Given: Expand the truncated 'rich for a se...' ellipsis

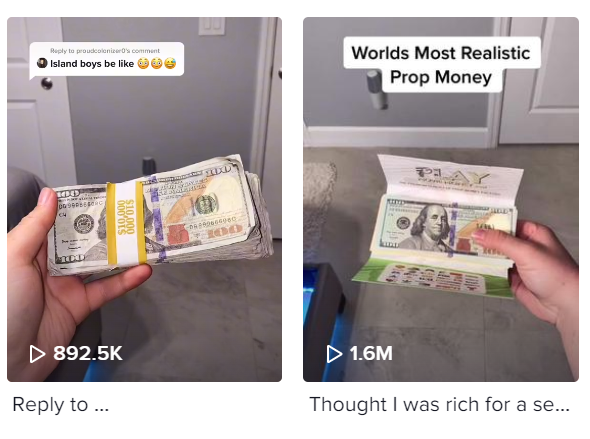Looking at the screenshot, I should pos(563,406).
